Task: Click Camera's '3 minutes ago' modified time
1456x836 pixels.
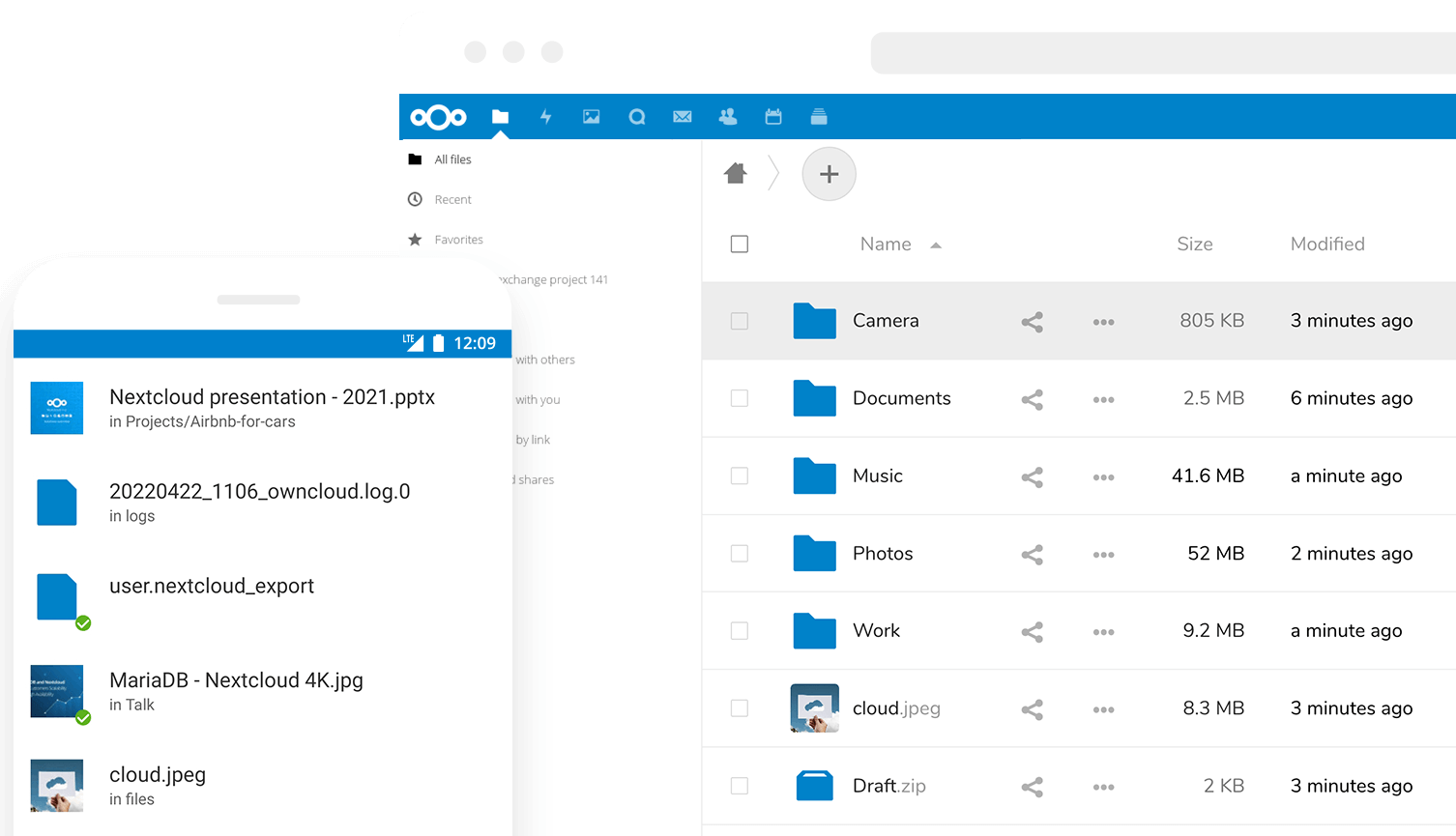Action: tap(1352, 321)
